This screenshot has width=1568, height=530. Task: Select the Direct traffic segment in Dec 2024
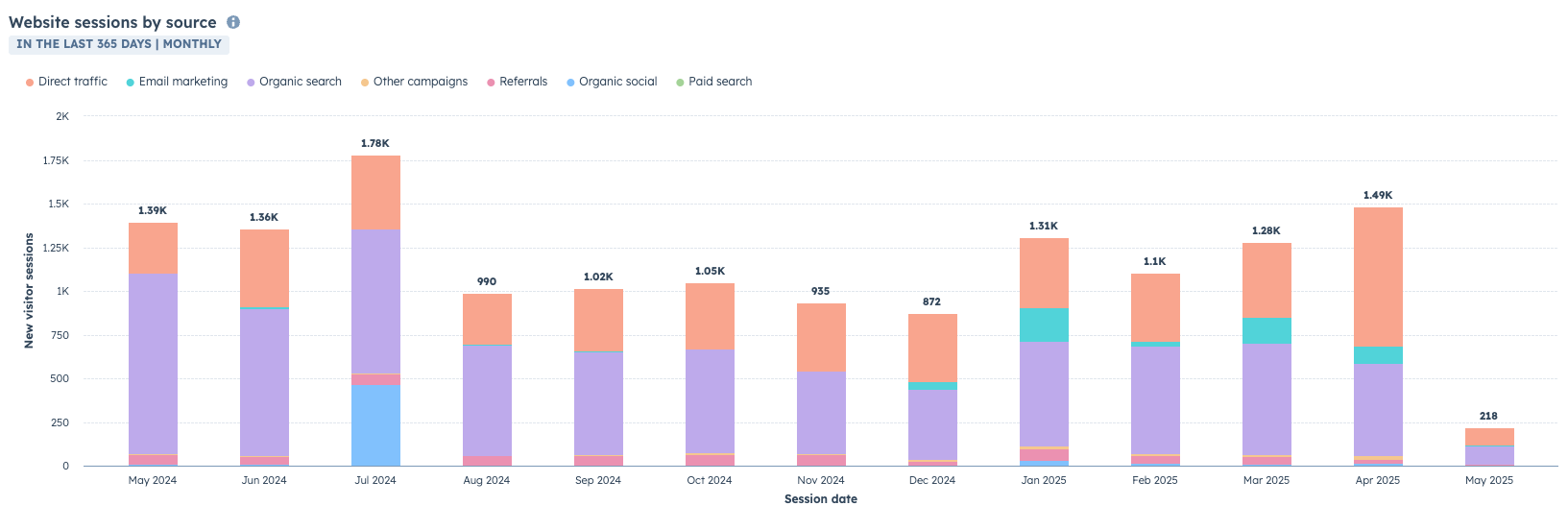(932, 348)
